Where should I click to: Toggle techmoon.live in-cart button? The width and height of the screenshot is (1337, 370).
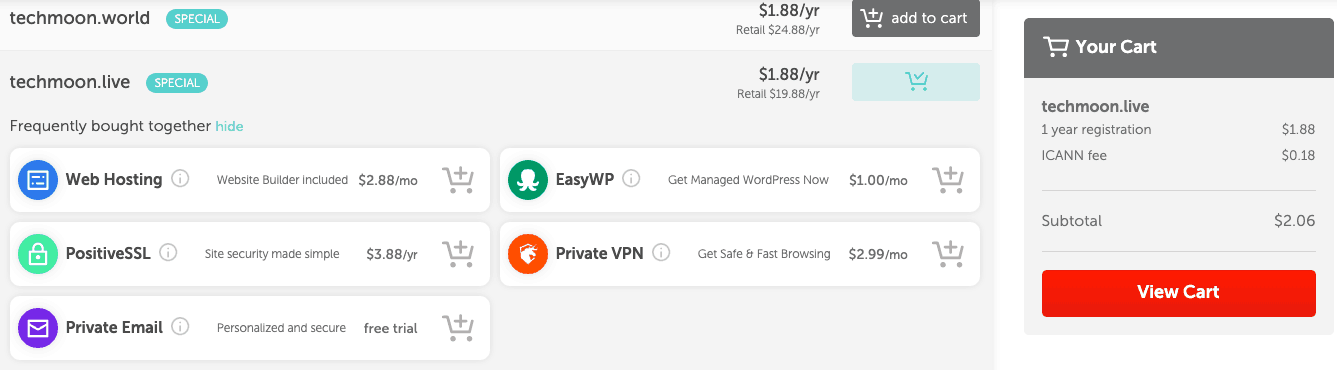[916, 82]
